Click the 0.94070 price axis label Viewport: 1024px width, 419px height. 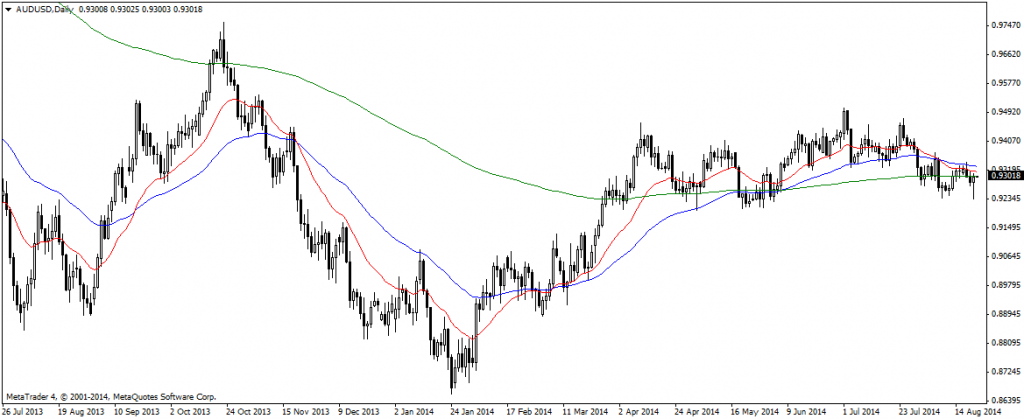tap(1004, 141)
